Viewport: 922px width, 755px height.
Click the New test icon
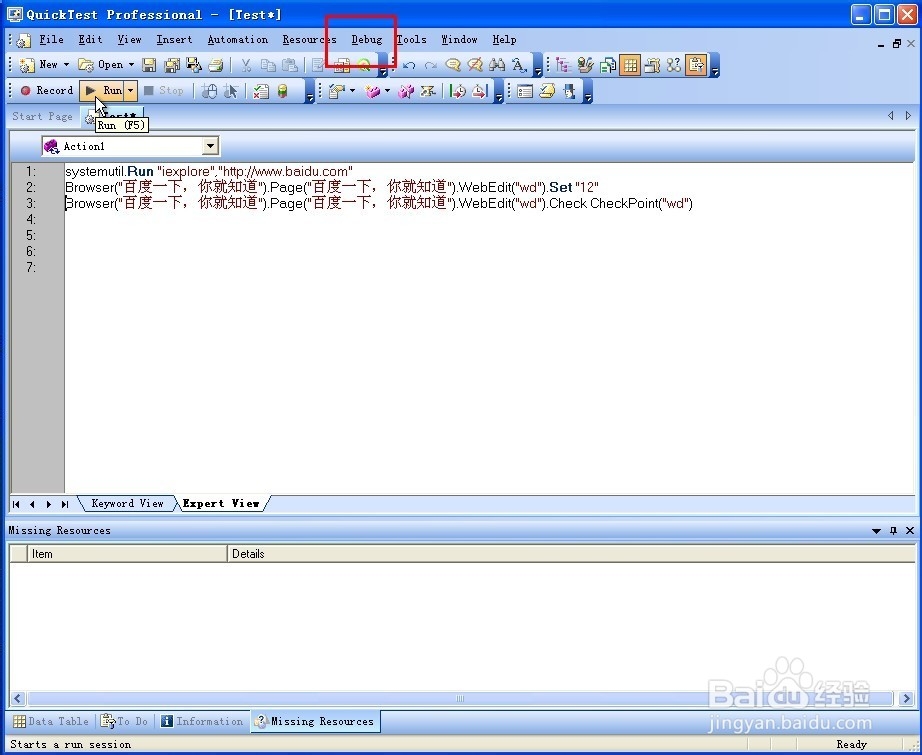coord(27,65)
